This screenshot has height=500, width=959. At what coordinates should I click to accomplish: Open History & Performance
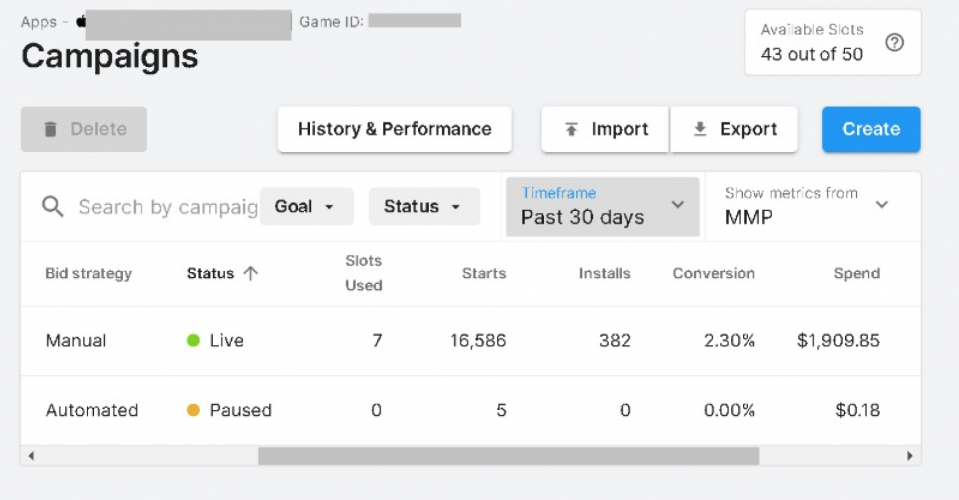394,130
